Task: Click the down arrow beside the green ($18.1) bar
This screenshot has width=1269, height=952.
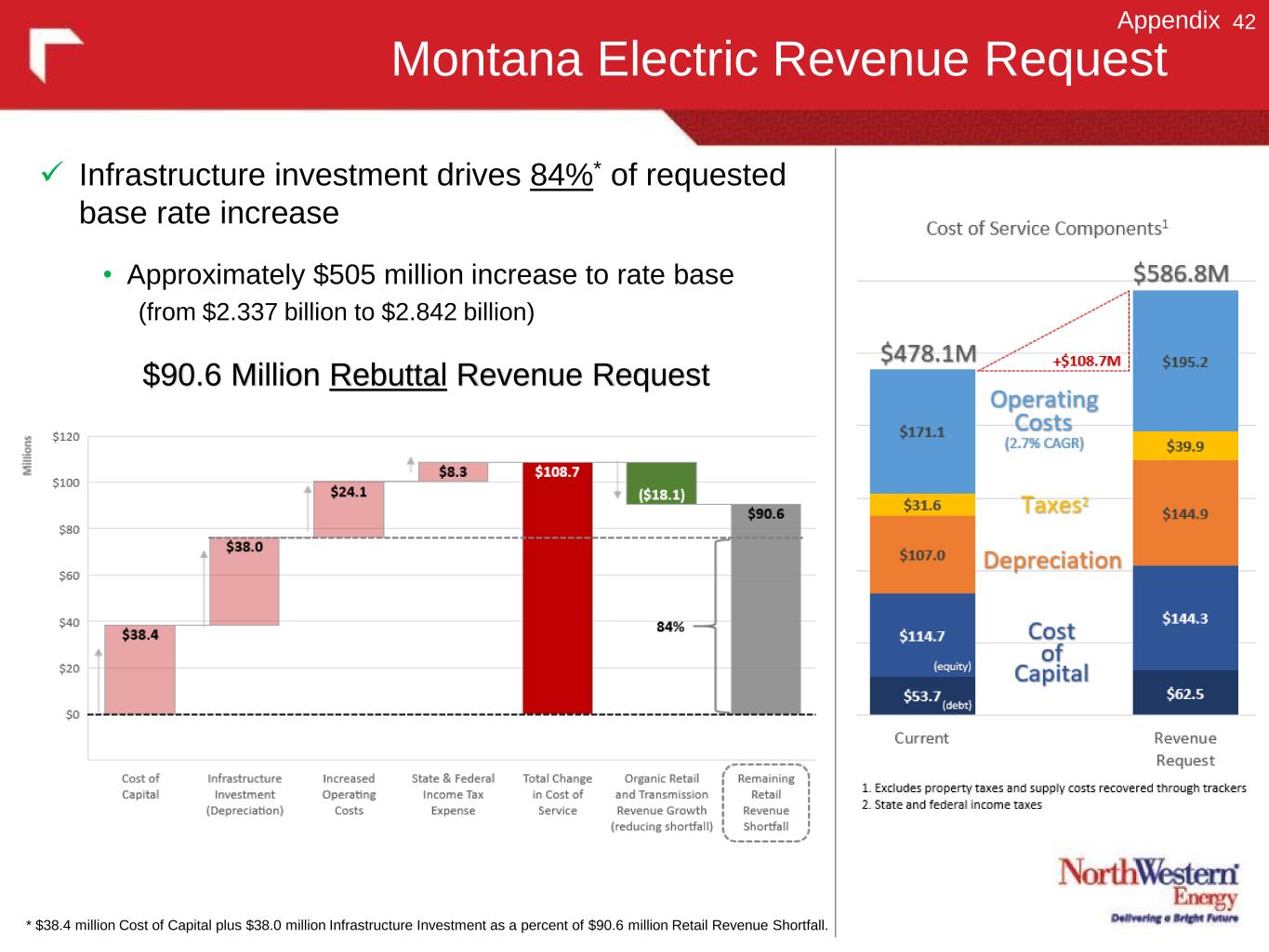Action: 617,482
